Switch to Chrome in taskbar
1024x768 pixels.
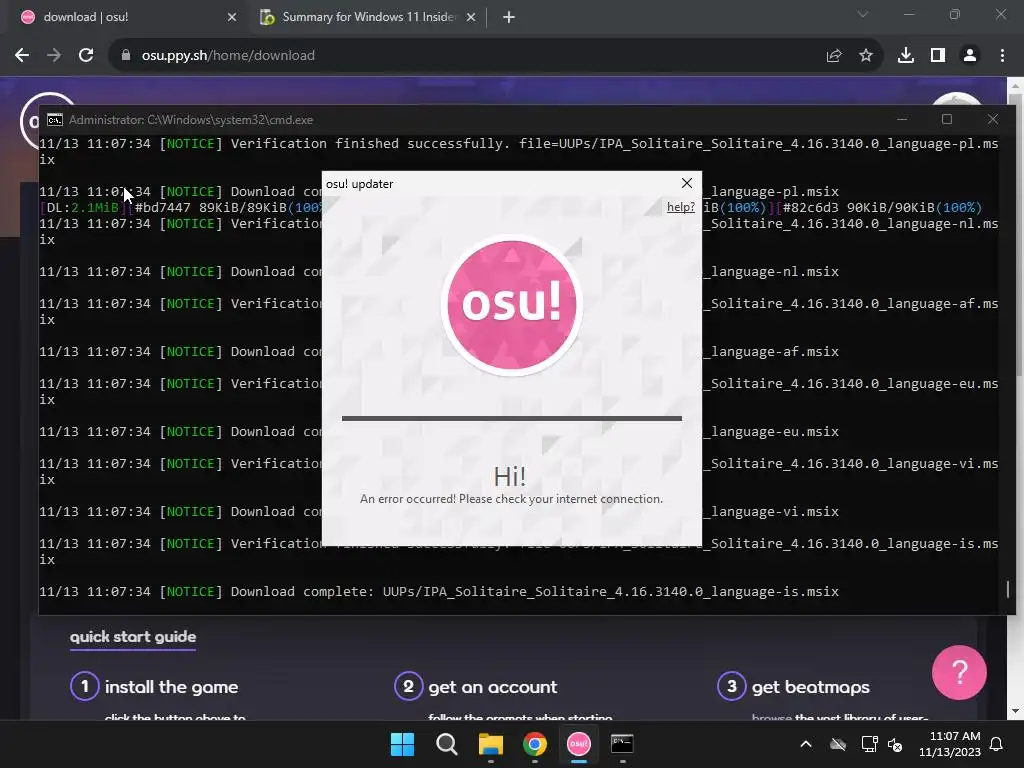pos(534,744)
